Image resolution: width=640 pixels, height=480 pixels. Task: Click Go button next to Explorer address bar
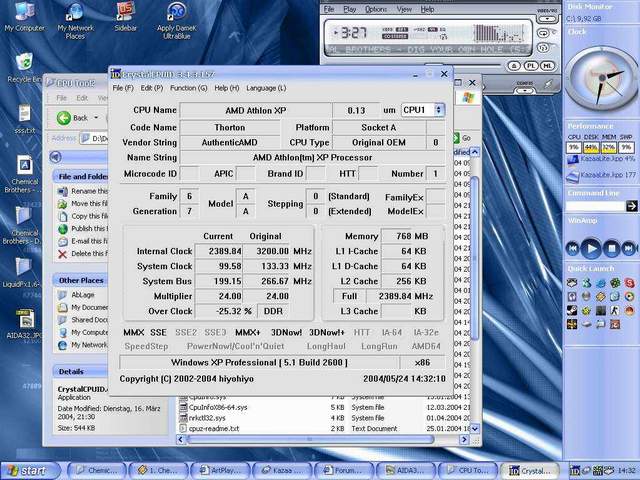pos(463,138)
